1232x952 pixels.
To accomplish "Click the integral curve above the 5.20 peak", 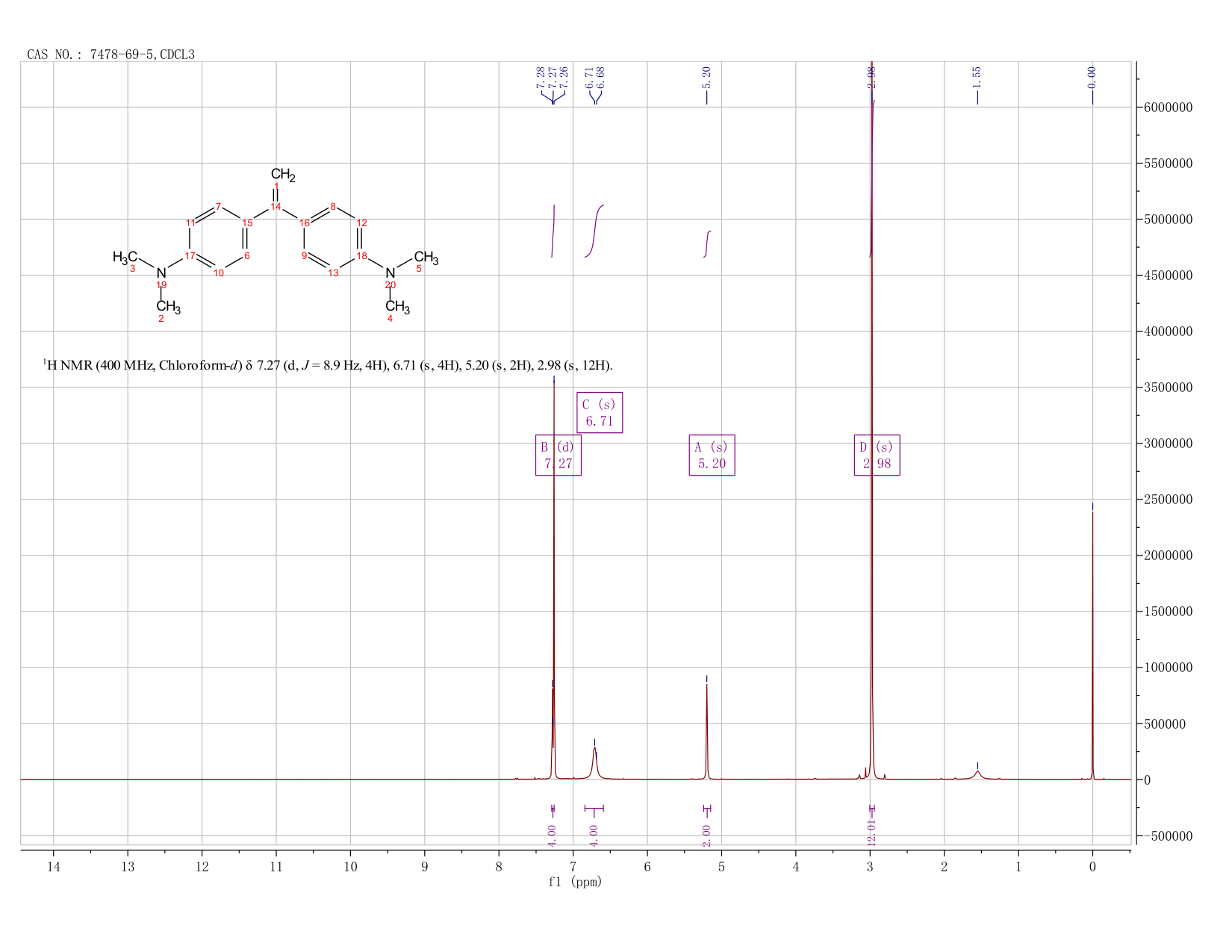I will [707, 244].
